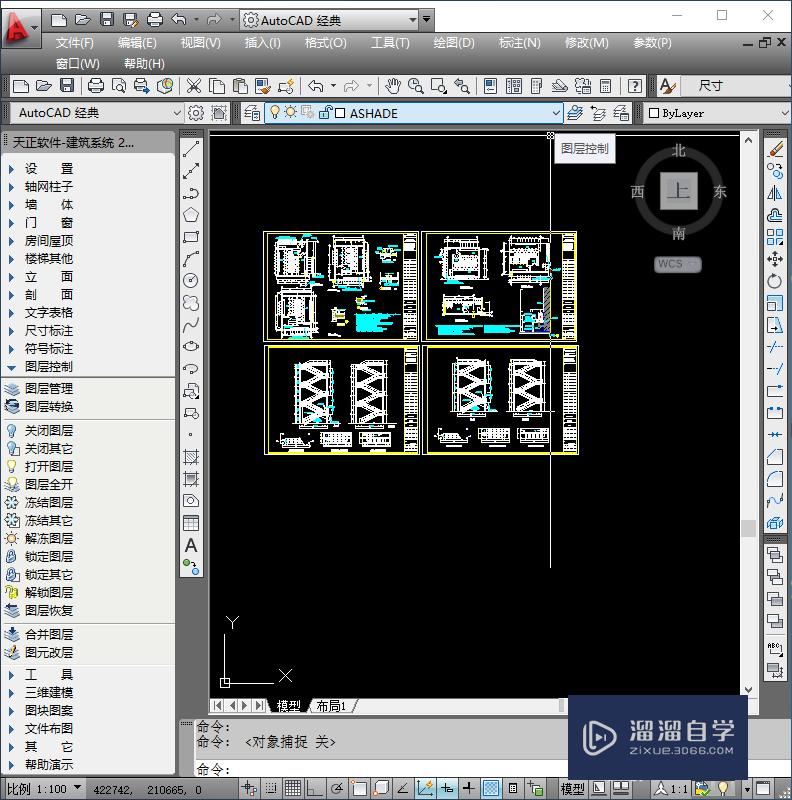Screen dimensions: 792x800
Task: Switch to the 布局1 layout tab
Action: [x=331, y=706]
